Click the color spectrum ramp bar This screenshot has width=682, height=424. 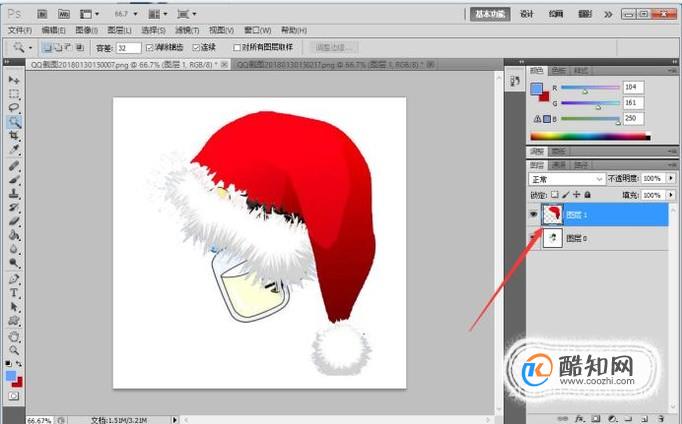coord(590,137)
